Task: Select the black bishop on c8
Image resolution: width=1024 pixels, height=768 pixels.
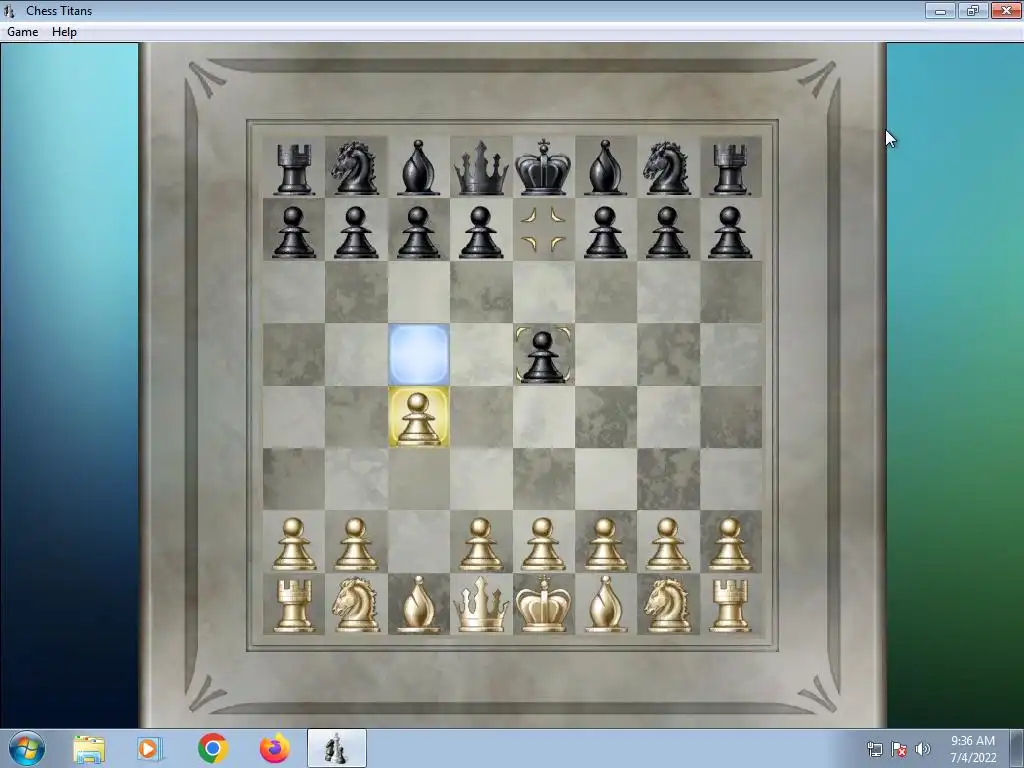Action: pyautogui.click(x=418, y=168)
